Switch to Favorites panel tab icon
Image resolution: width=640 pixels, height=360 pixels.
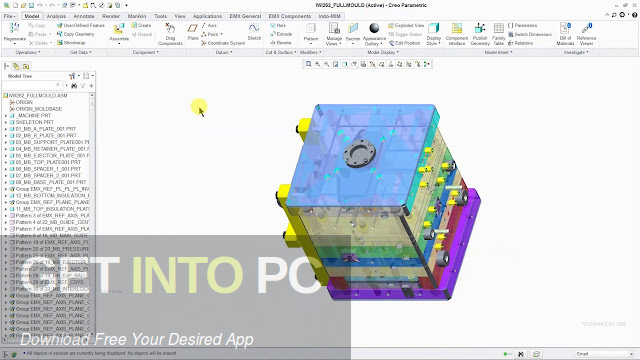pyautogui.click(x=26, y=66)
